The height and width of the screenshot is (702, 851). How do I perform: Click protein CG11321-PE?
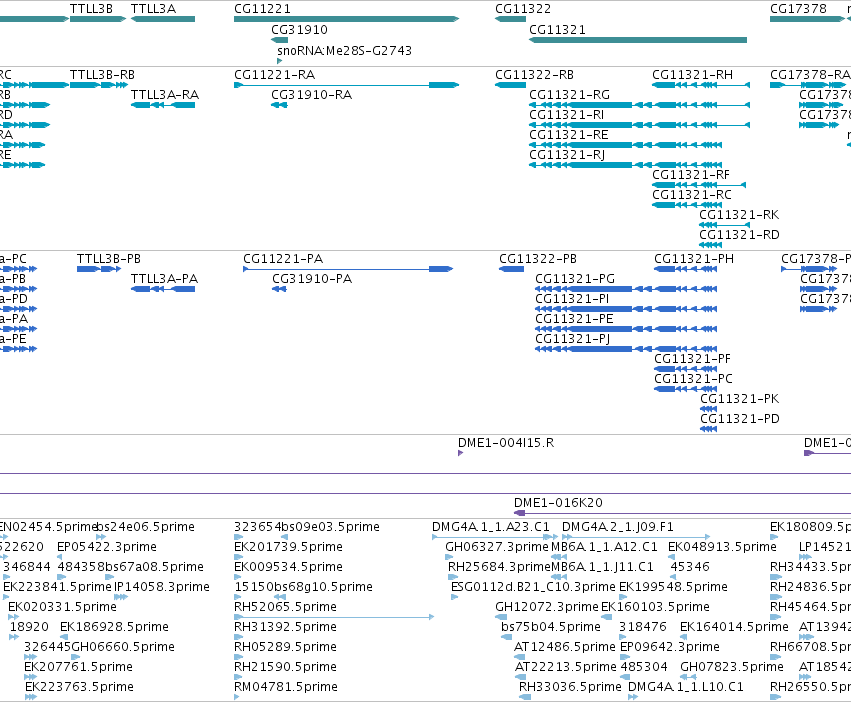(574, 319)
